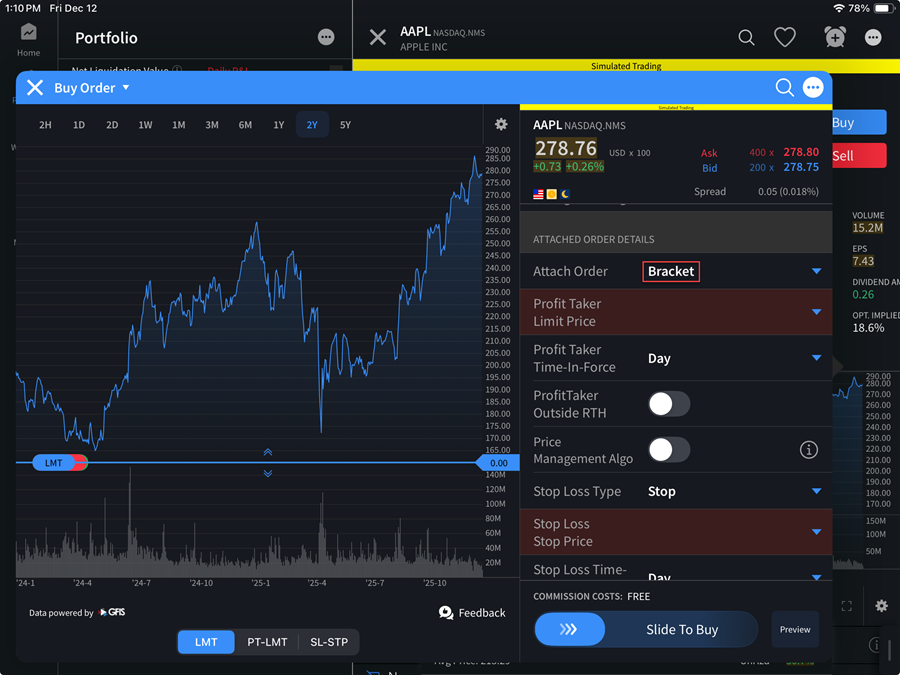This screenshot has height=675, width=900.
Task: Click the search icon in Buy Order header
Action: coord(784,88)
